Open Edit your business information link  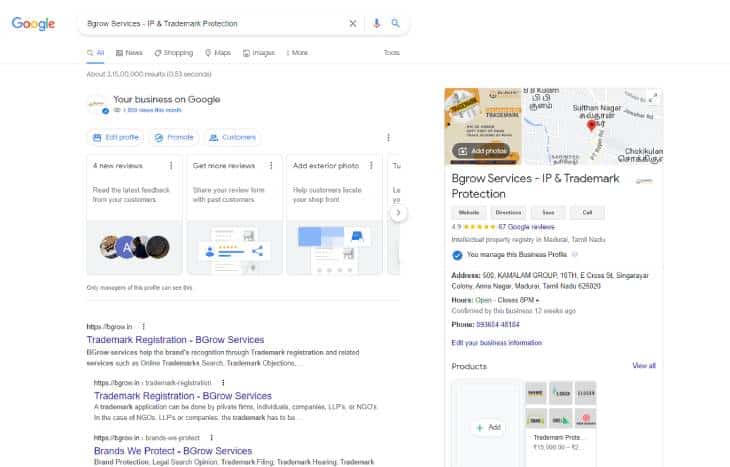coord(497,343)
